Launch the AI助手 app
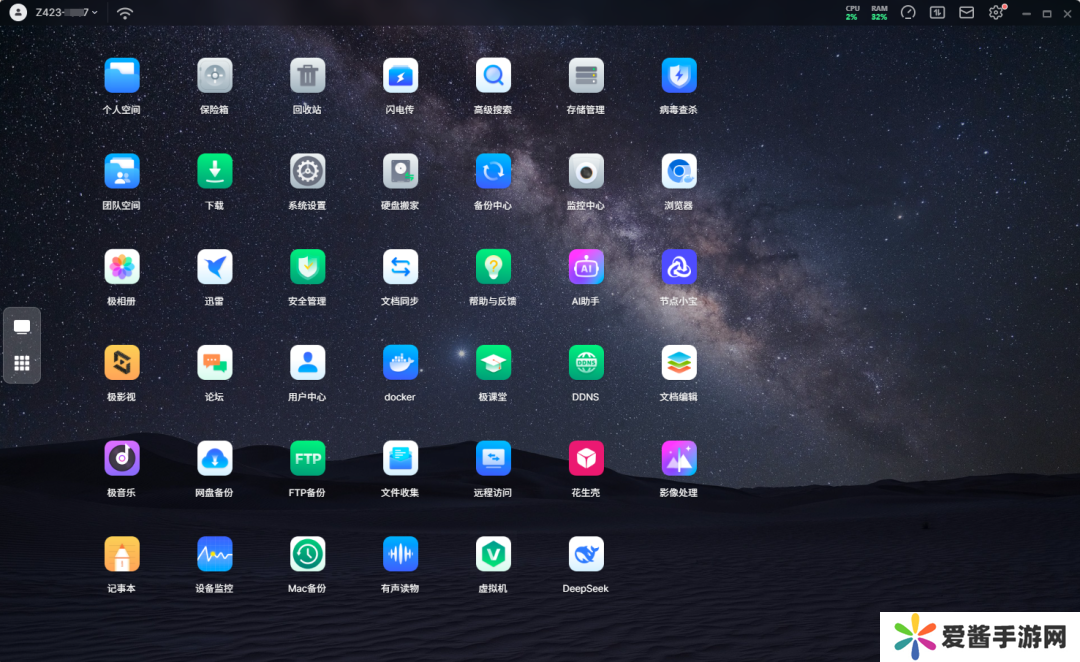1080x662 pixels. pyautogui.click(x=586, y=267)
